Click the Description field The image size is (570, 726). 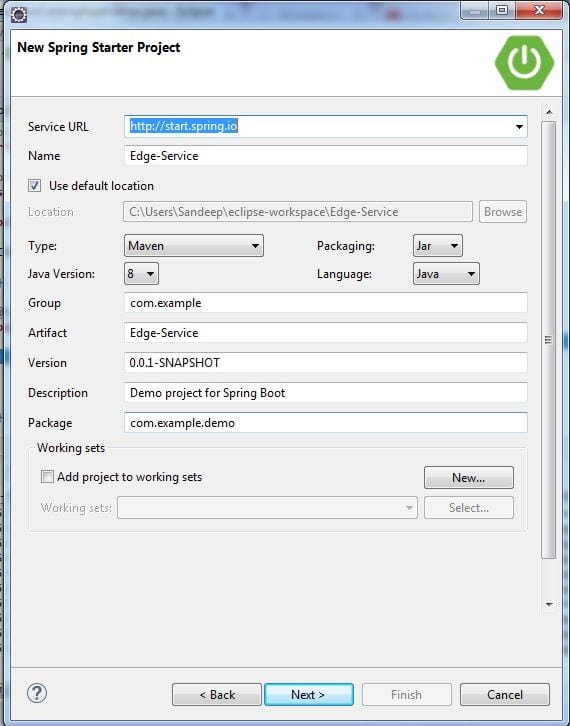point(326,393)
